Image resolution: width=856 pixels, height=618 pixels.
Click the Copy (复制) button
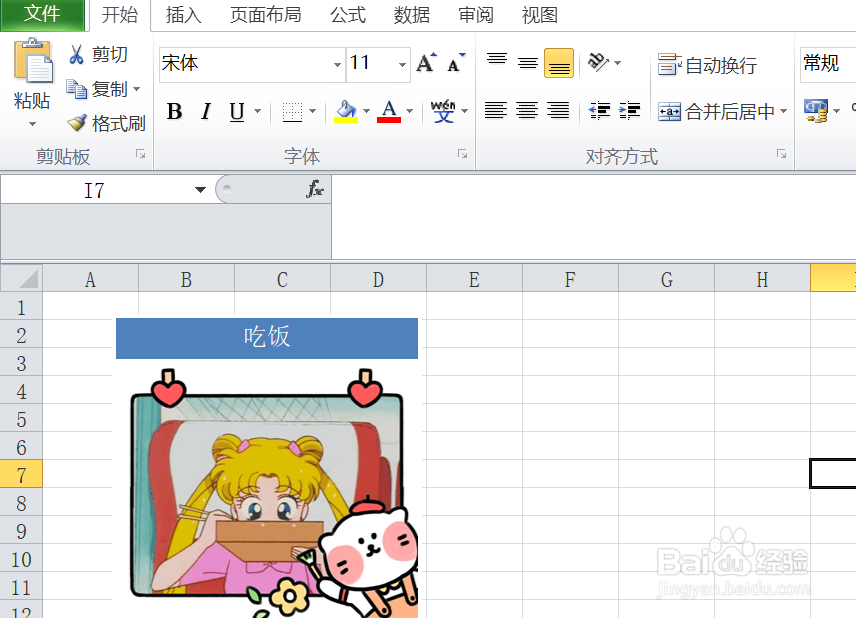(97, 89)
